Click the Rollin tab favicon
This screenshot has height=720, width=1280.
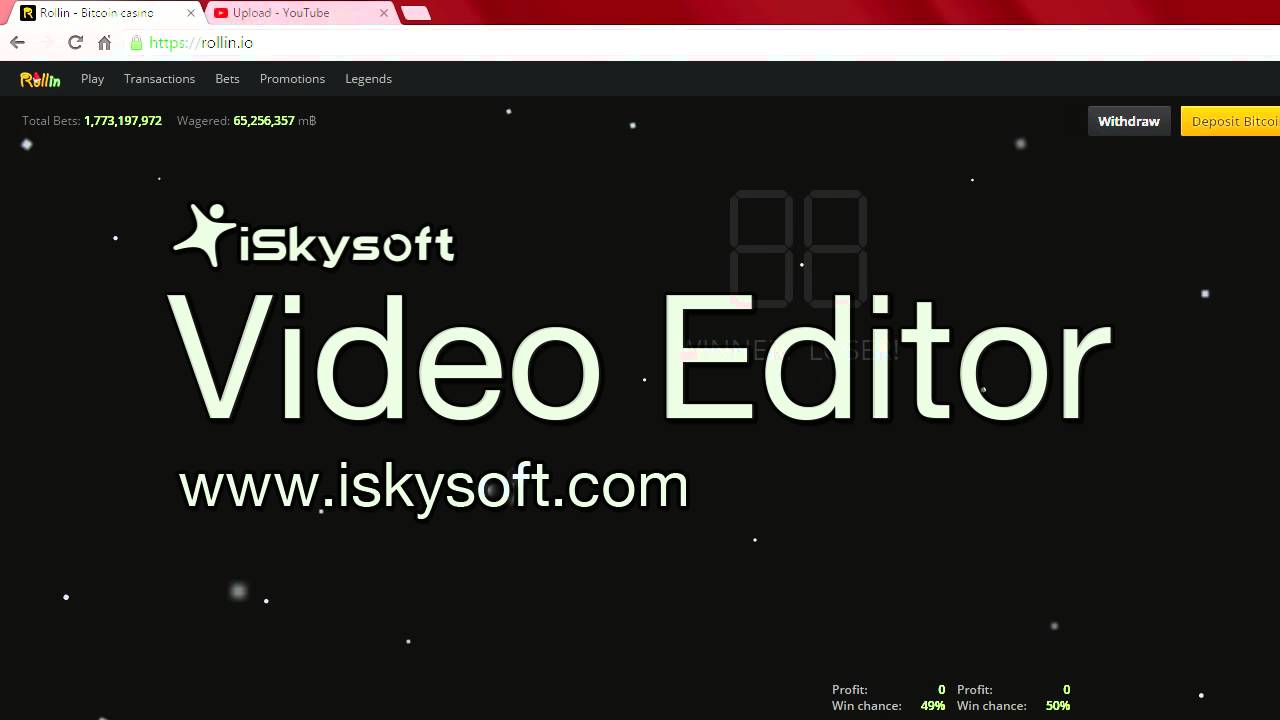(28, 13)
